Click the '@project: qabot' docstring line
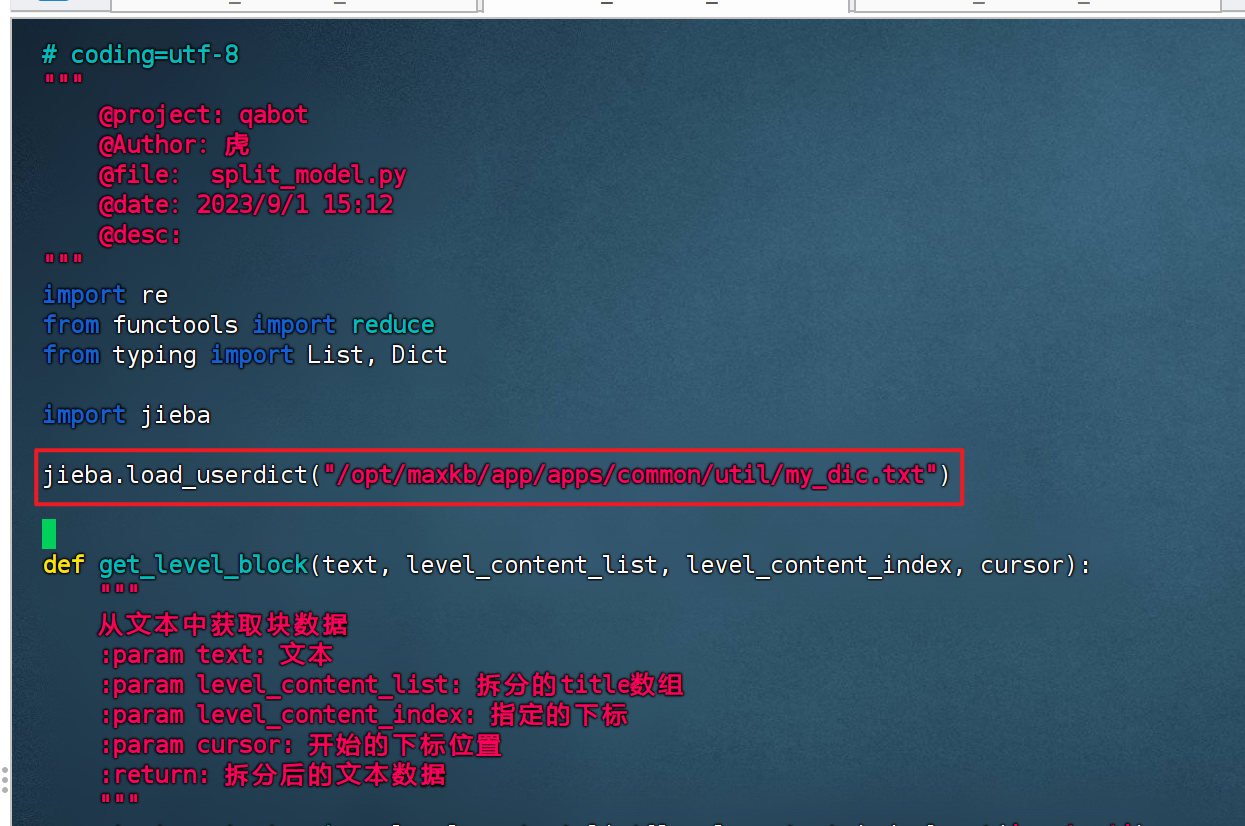Viewport: 1245px width, 826px height. [203, 115]
